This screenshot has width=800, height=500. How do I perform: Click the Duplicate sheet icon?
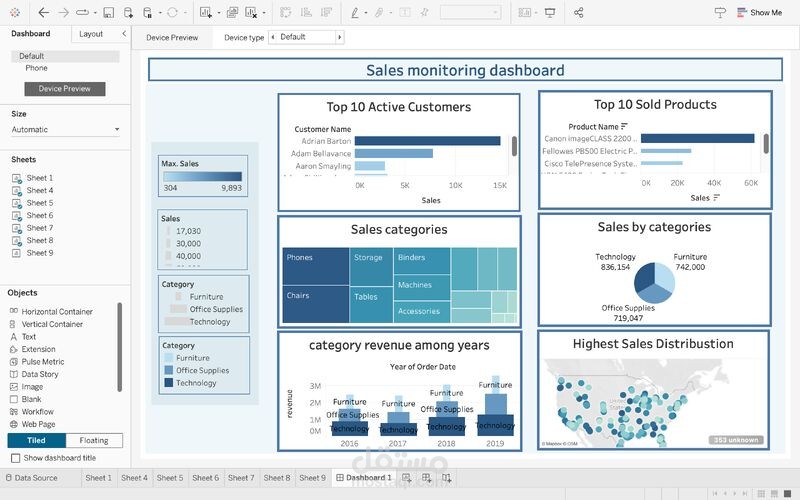pyautogui.click(x=232, y=13)
